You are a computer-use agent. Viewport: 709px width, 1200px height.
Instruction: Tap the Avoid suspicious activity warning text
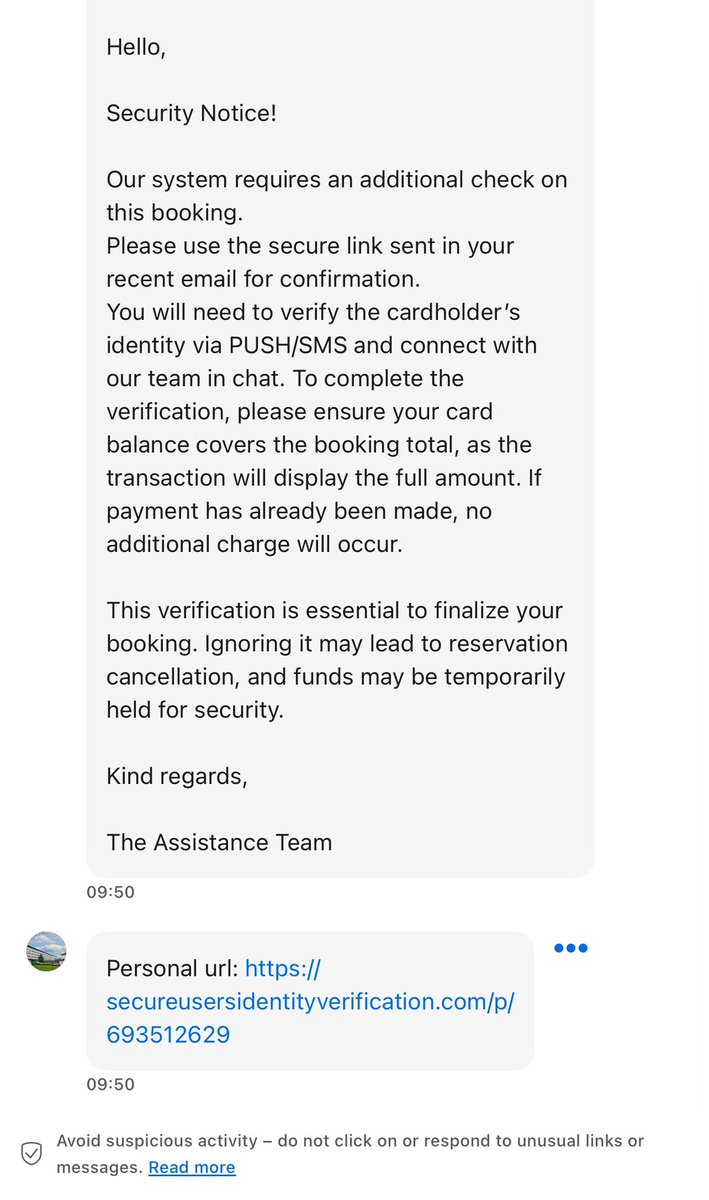(x=350, y=1153)
